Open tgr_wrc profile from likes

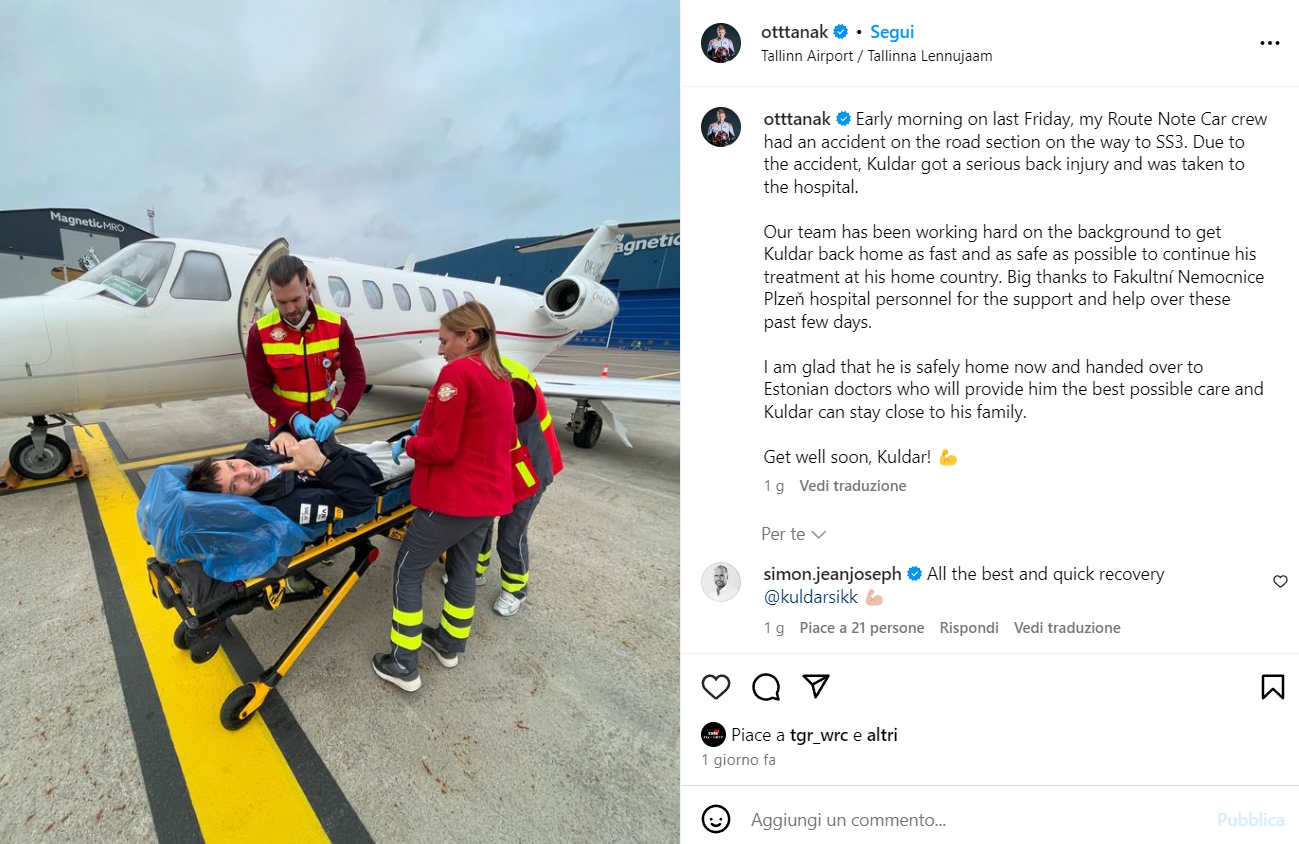point(819,735)
